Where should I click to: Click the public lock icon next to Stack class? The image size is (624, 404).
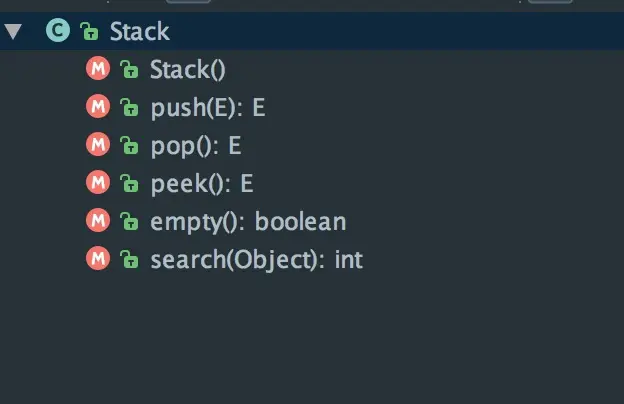click(x=88, y=32)
